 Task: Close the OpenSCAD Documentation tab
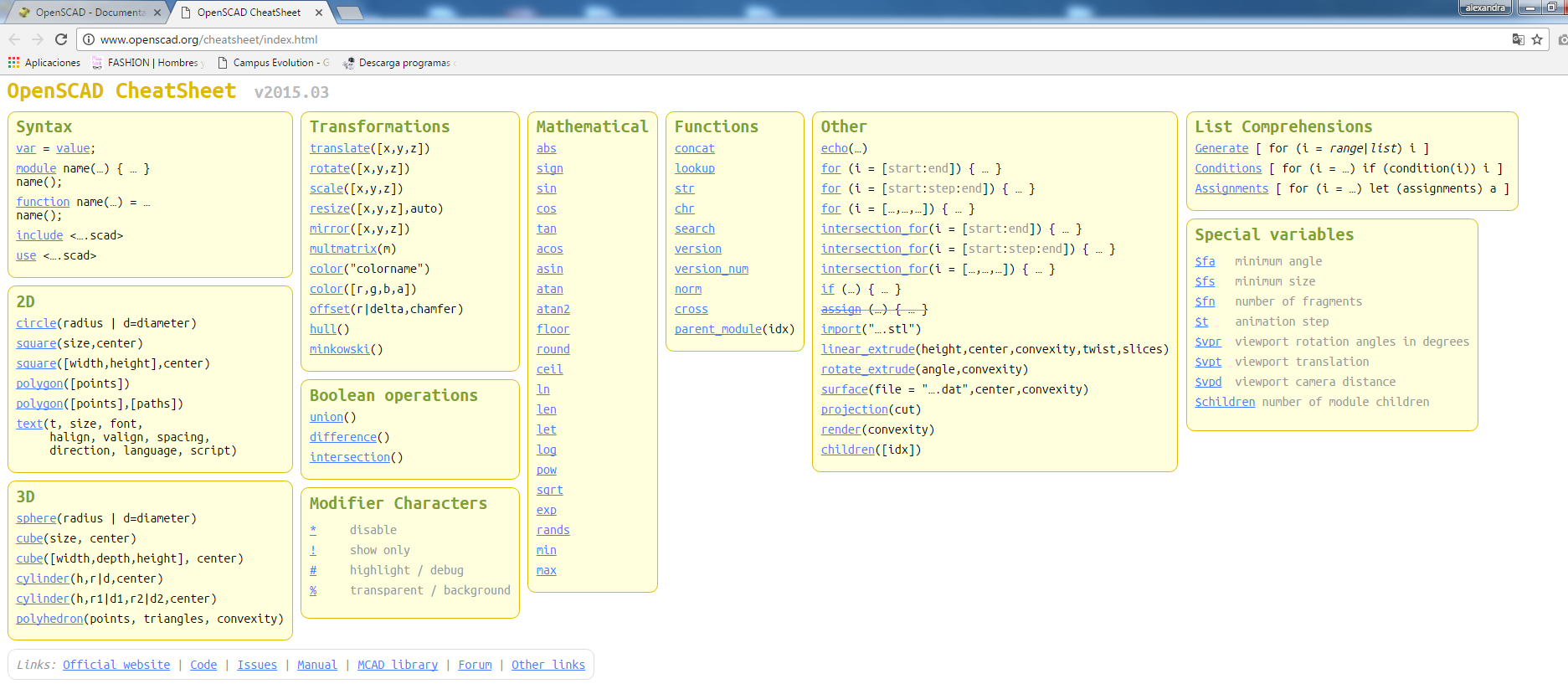click(157, 13)
